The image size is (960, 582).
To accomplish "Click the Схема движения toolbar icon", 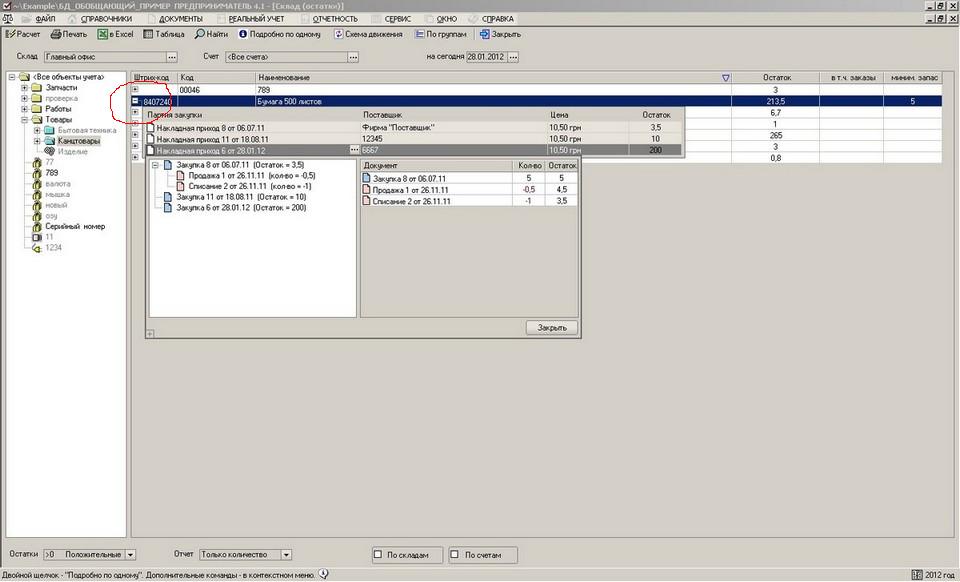I will [x=339, y=34].
